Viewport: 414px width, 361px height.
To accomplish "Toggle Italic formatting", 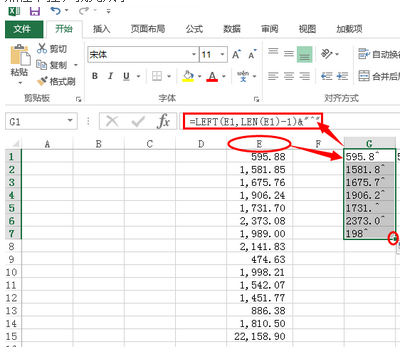I will pyautogui.click(x=111, y=76).
